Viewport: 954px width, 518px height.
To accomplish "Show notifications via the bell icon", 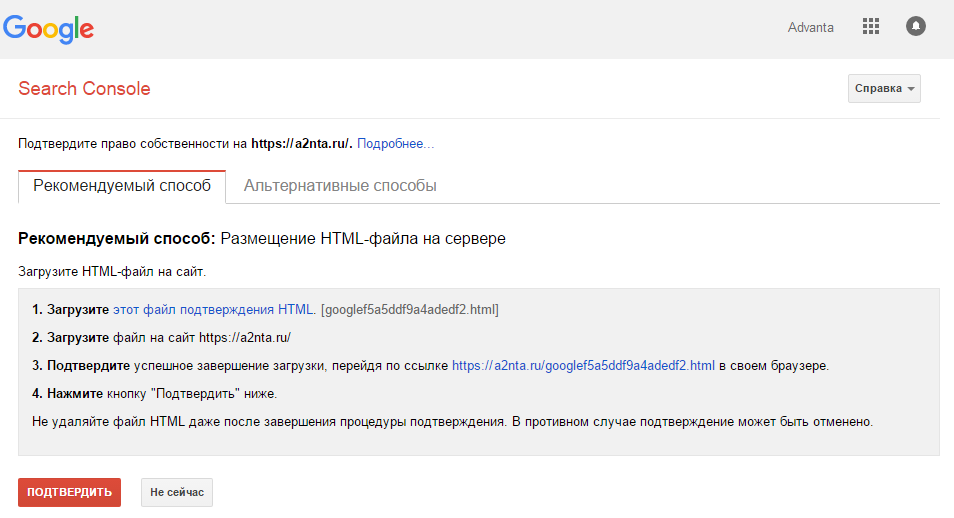I will [915, 27].
